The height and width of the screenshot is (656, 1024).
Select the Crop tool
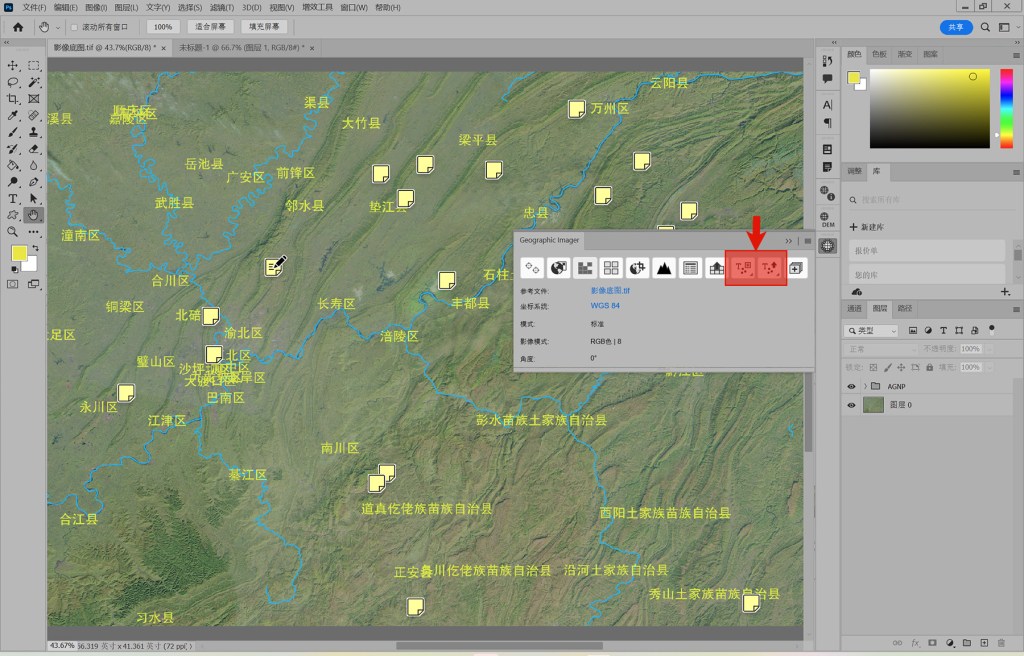13,99
